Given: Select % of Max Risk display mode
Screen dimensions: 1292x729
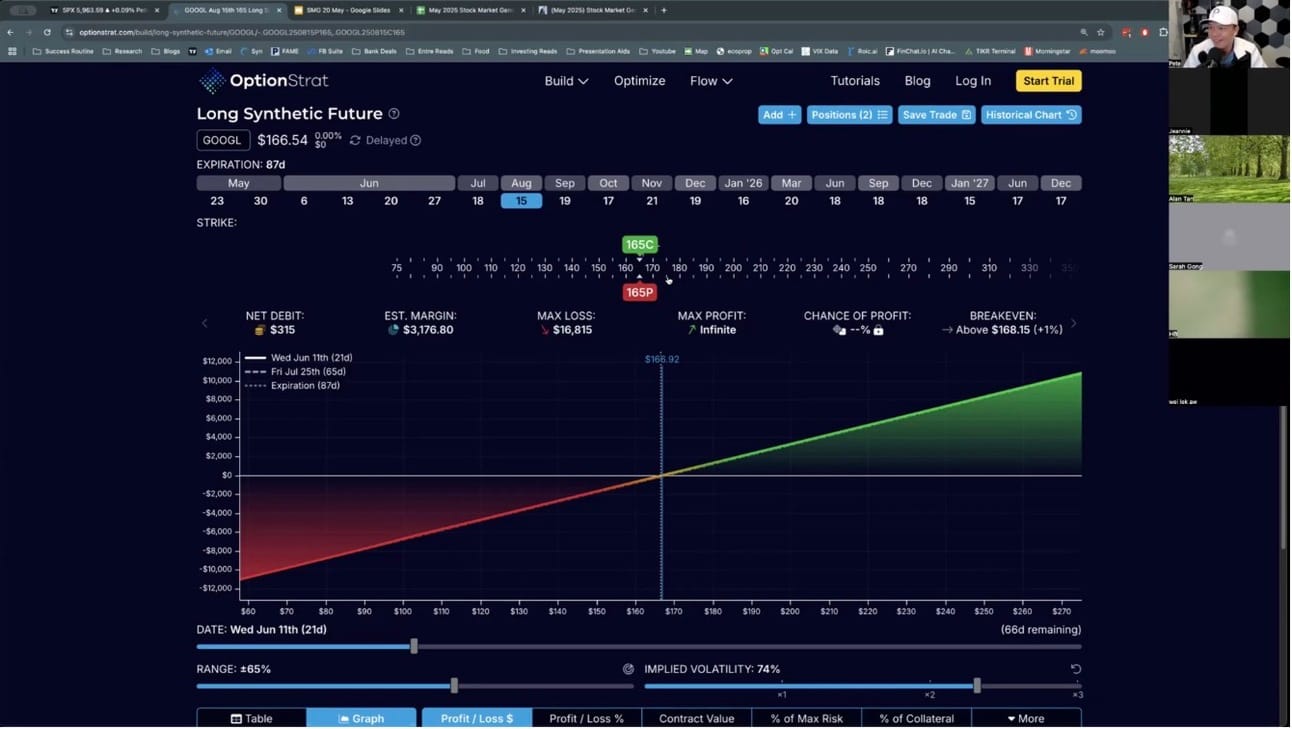Looking at the screenshot, I should [x=806, y=718].
